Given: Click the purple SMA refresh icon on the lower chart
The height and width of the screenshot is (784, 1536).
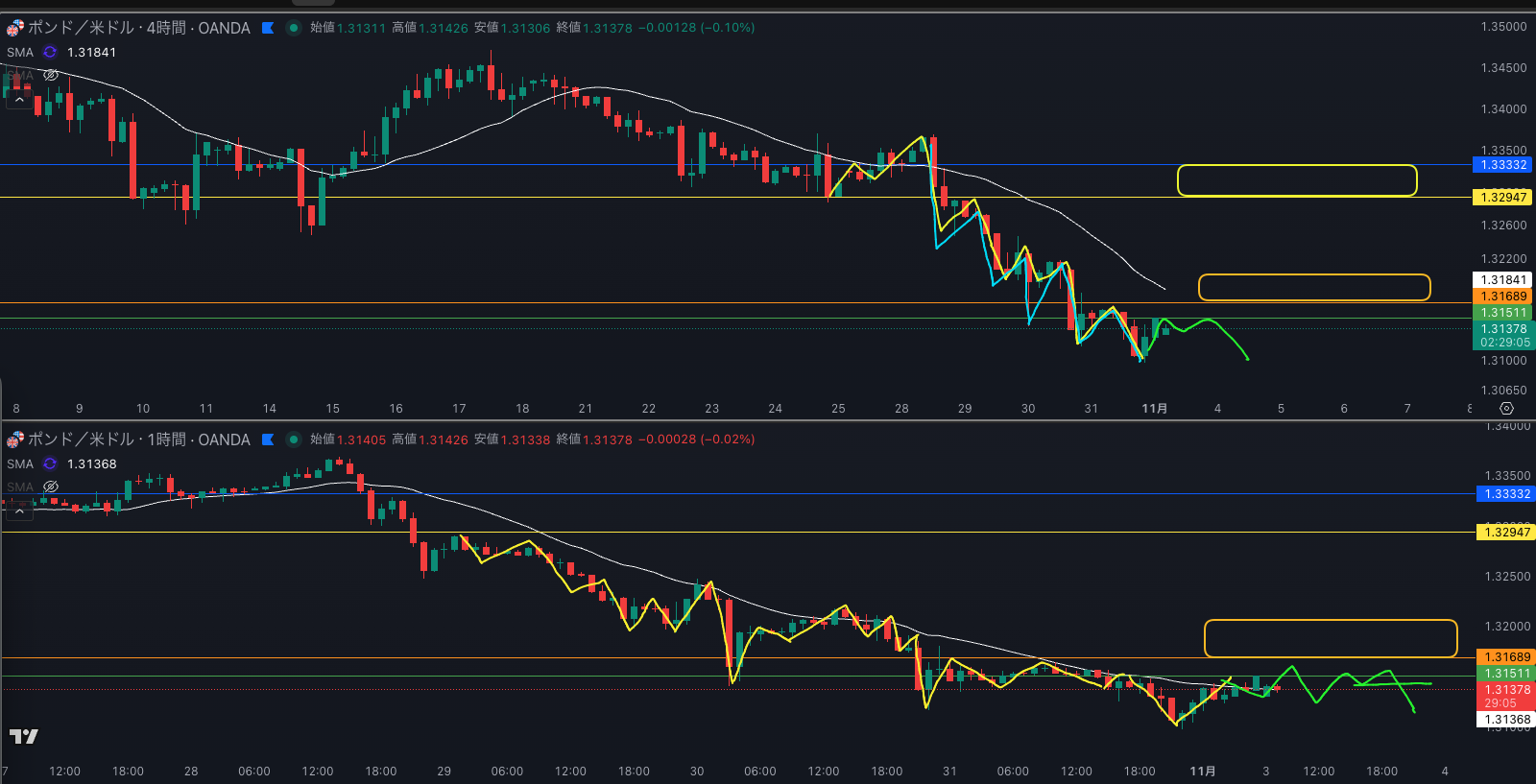Looking at the screenshot, I should [x=50, y=464].
